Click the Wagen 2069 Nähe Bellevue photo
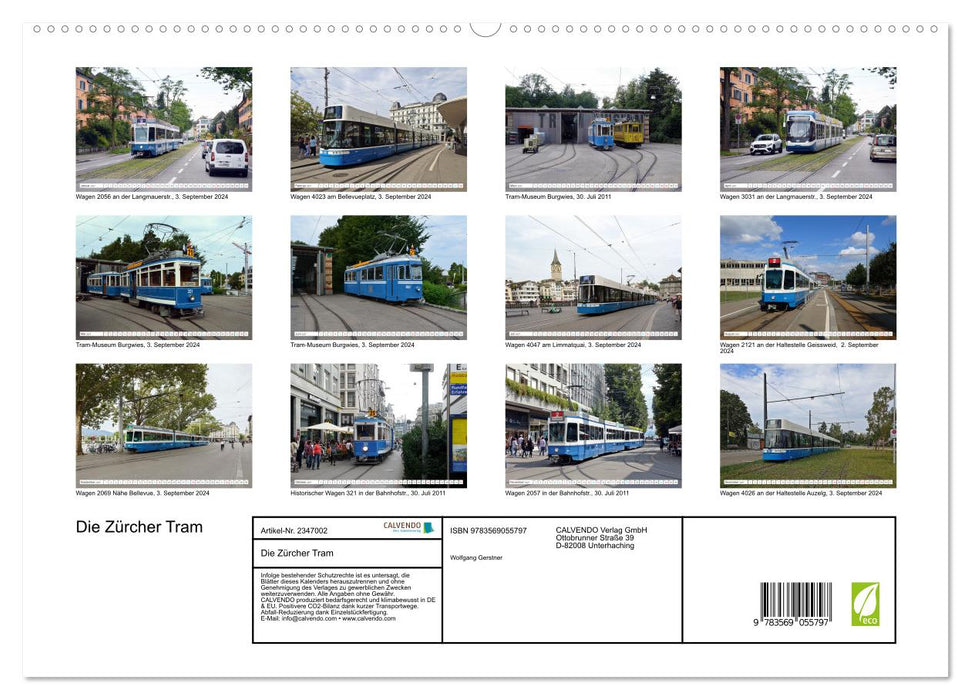Viewport: 971px width, 700px height. pyautogui.click(x=164, y=426)
